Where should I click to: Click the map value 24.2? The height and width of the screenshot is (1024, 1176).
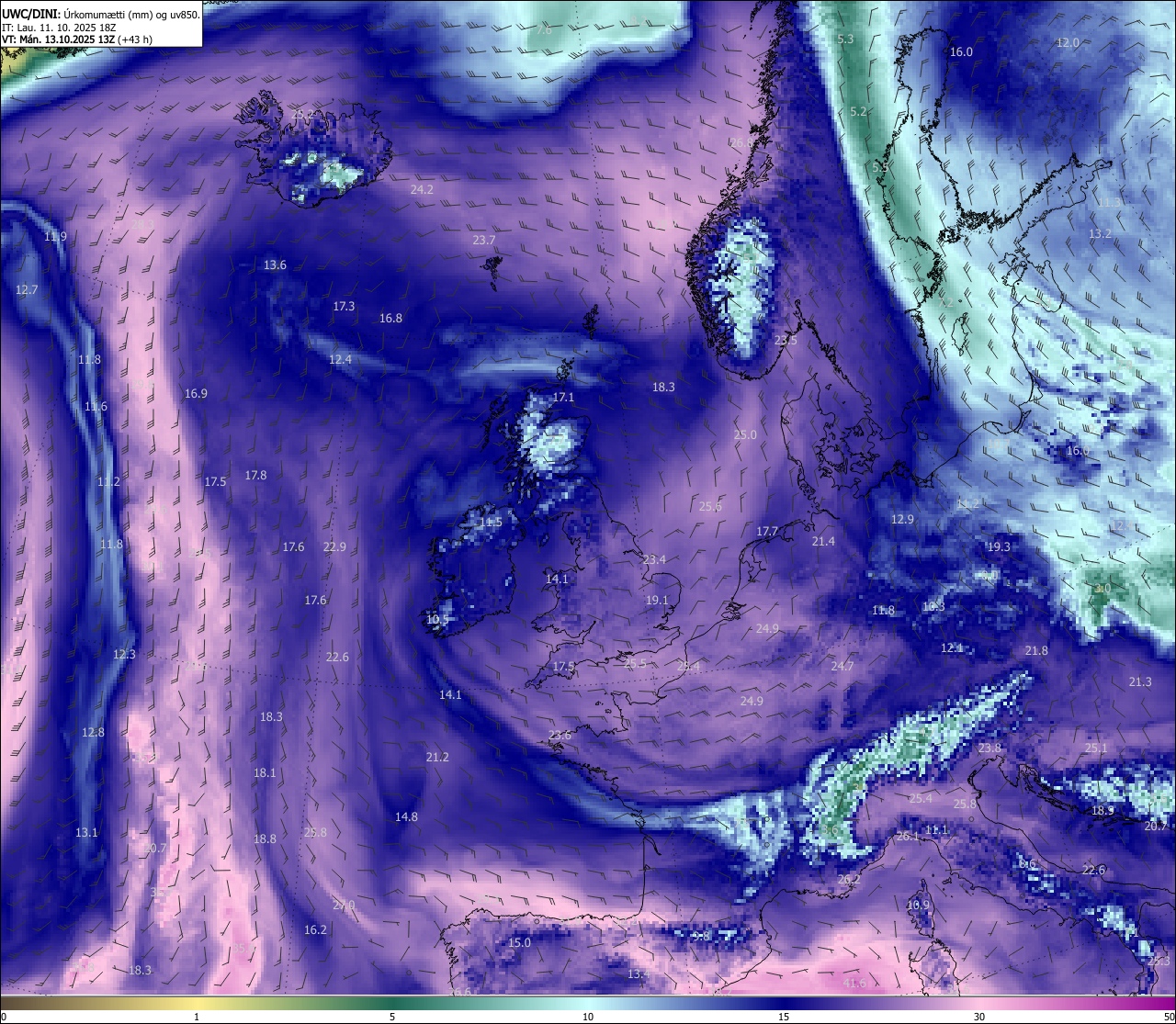tap(422, 189)
